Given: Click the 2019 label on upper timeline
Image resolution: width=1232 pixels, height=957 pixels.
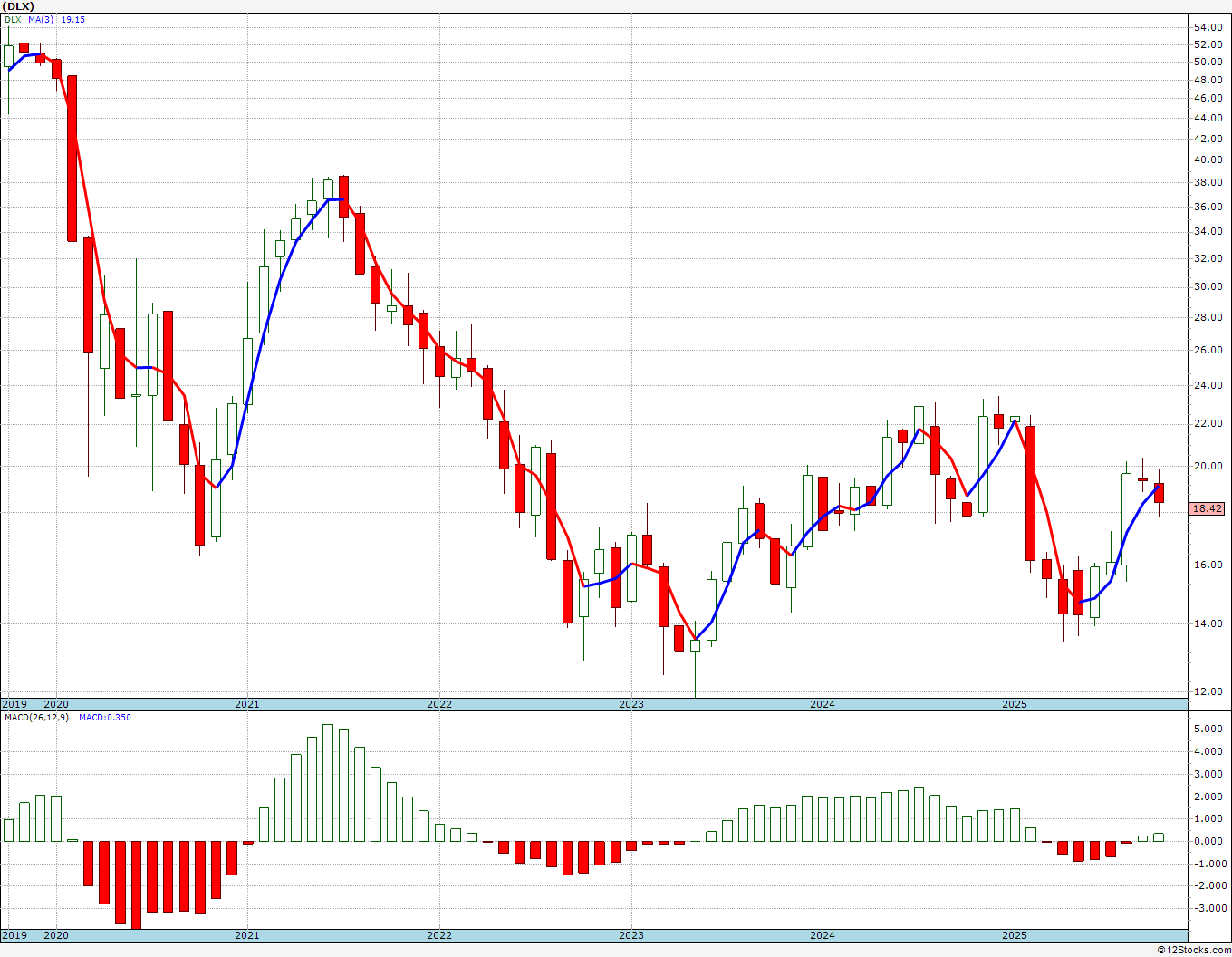Looking at the screenshot, I should coord(14,704).
